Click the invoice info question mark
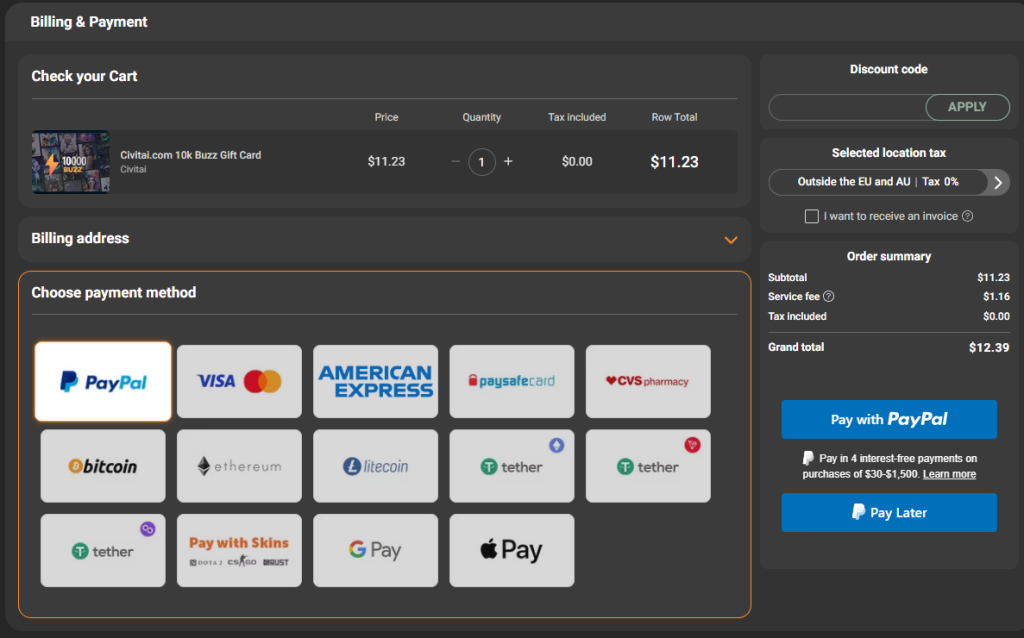The height and width of the screenshot is (638, 1024). coord(968,216)
